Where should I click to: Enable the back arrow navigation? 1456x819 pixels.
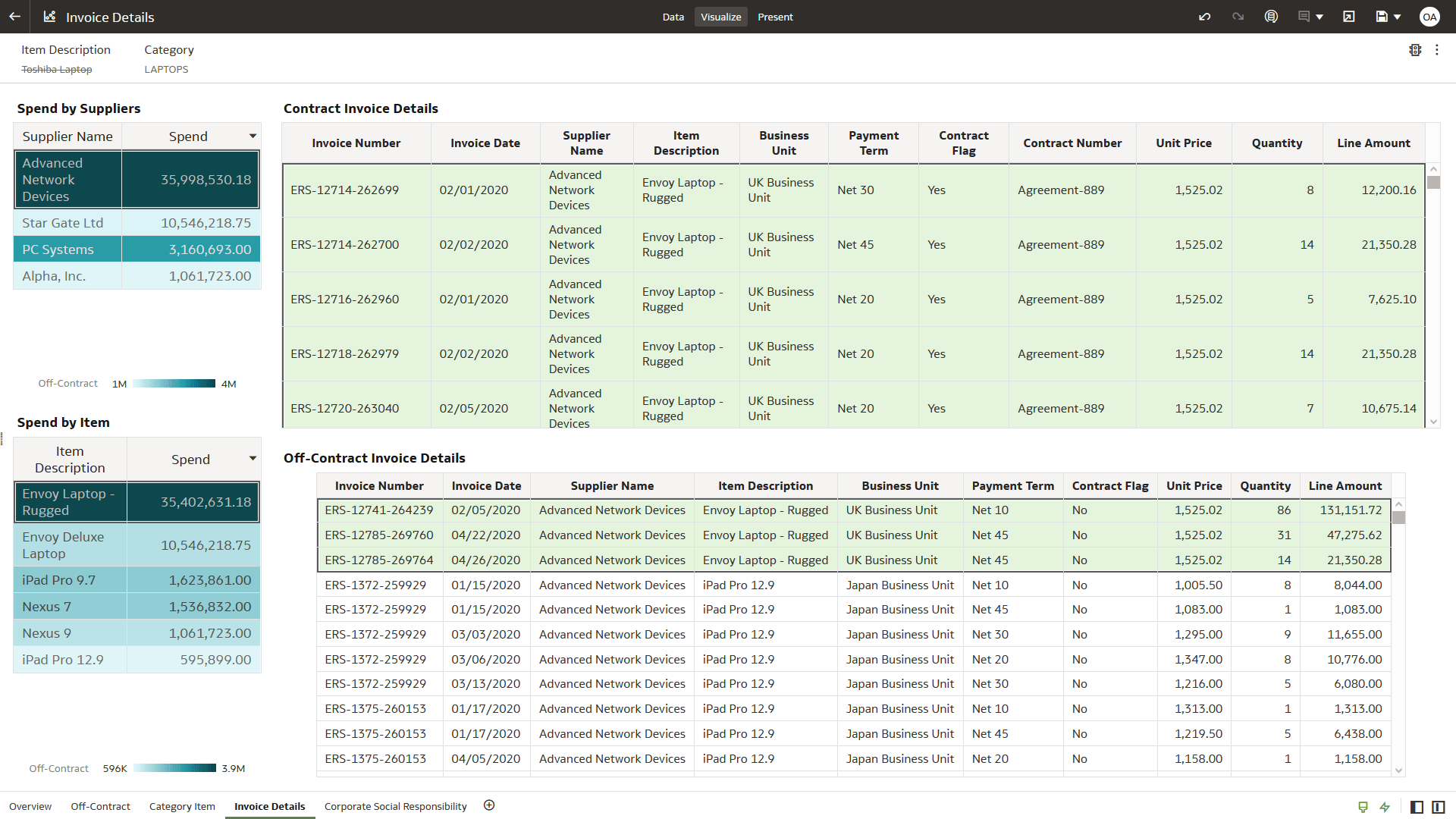coord(14,16)
